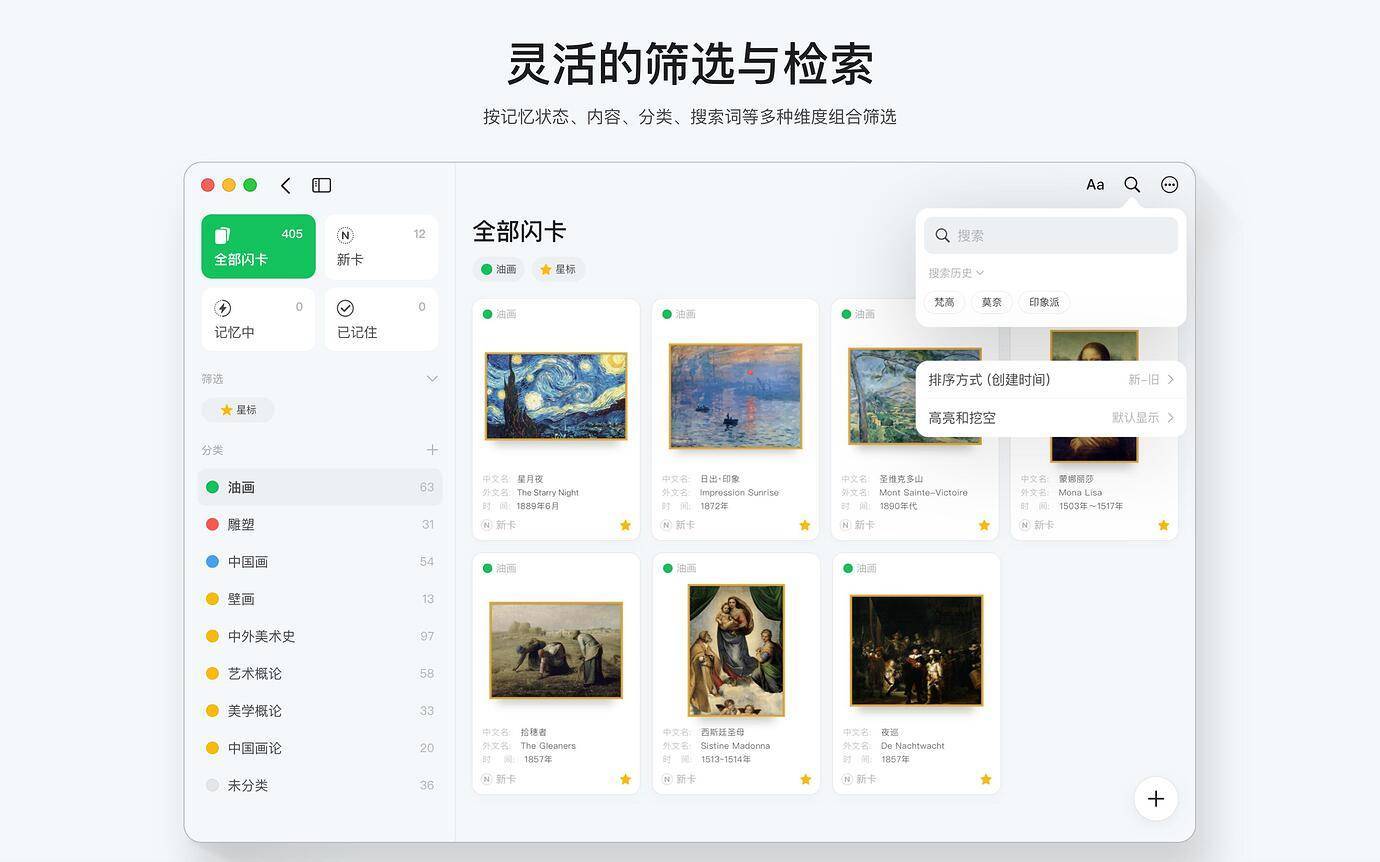Image resolution: width=1380 pixels, height=862 pixels.
Task: Go back with the back arrow
Action: (286, 185)
